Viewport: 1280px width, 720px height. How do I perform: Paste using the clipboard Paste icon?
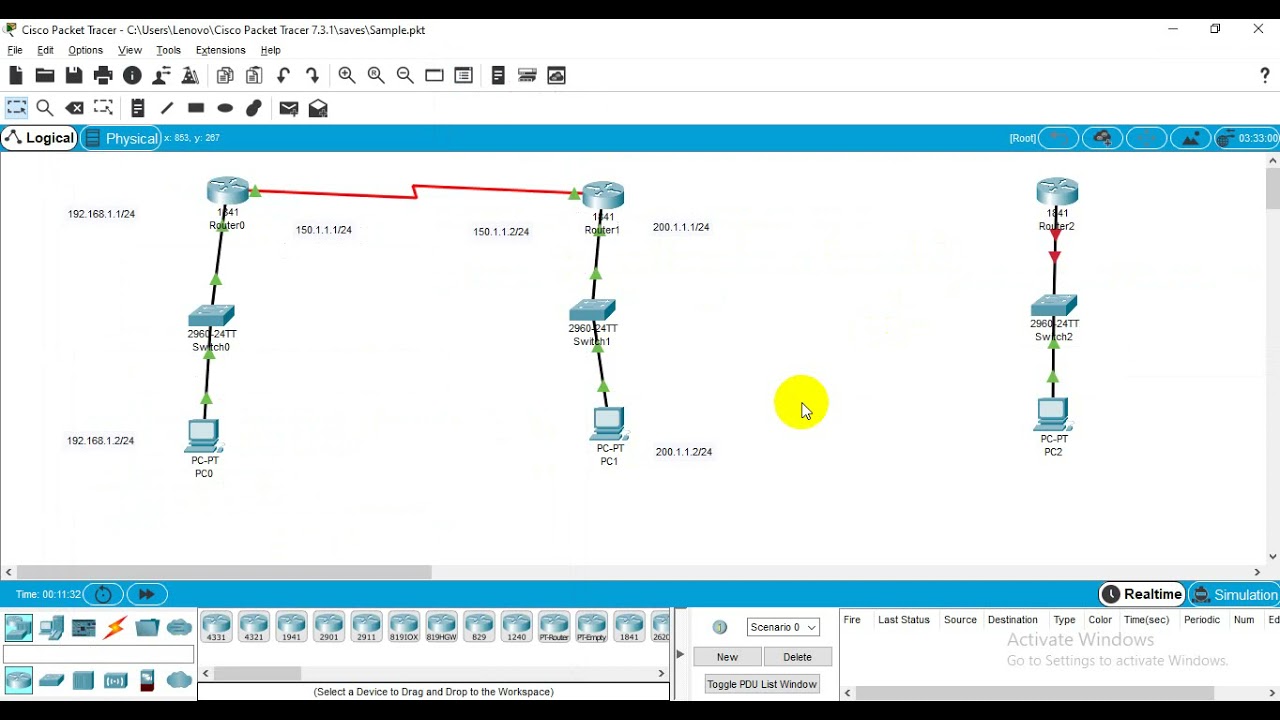click(254, 76)
